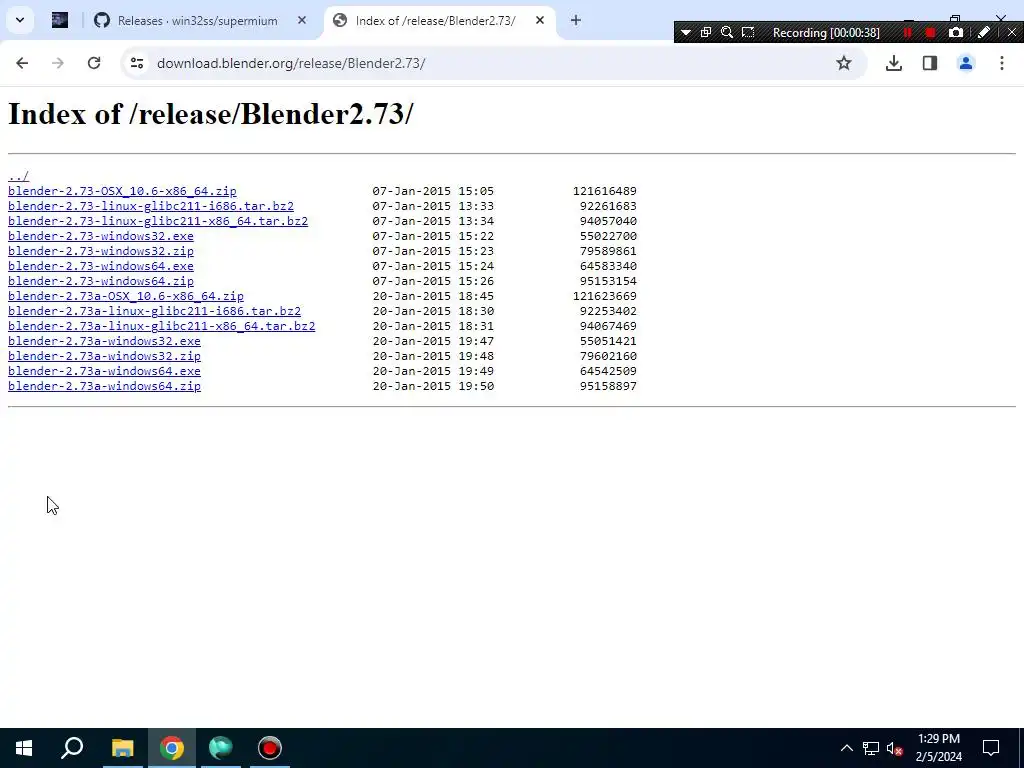This screenshot has height=768, width=1024.
Task: Open a new browser tab
Action: pyautogui.click(x=575, y=21)
